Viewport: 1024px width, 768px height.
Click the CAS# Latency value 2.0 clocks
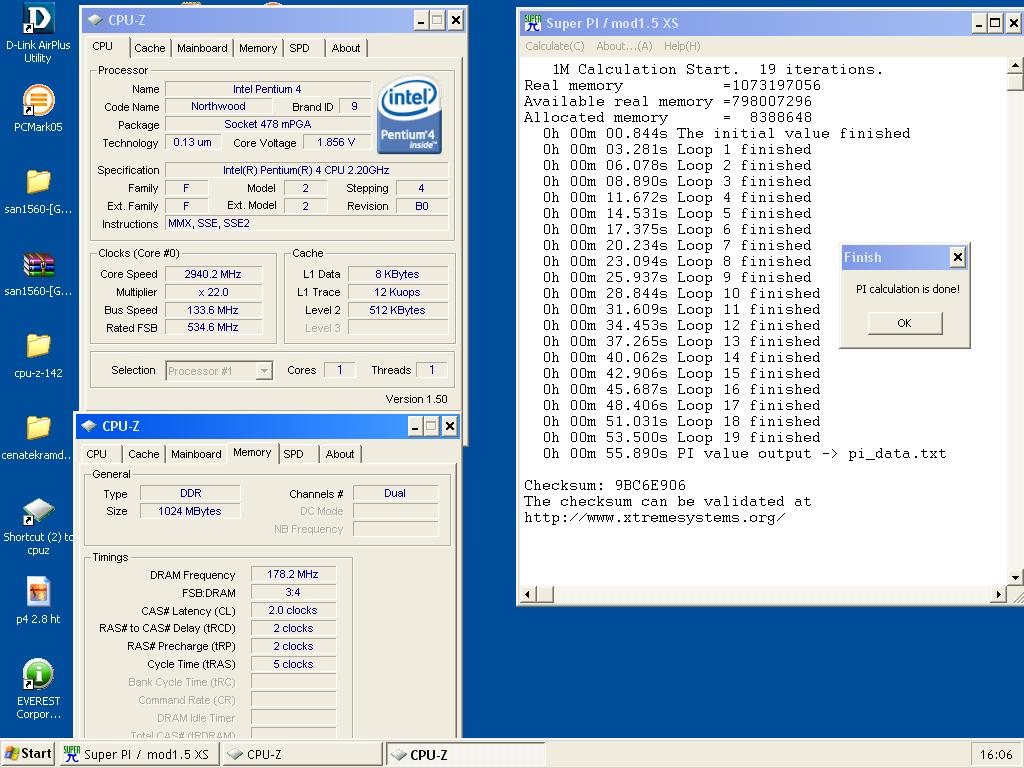pyautogui.click(x=293, y=610)
